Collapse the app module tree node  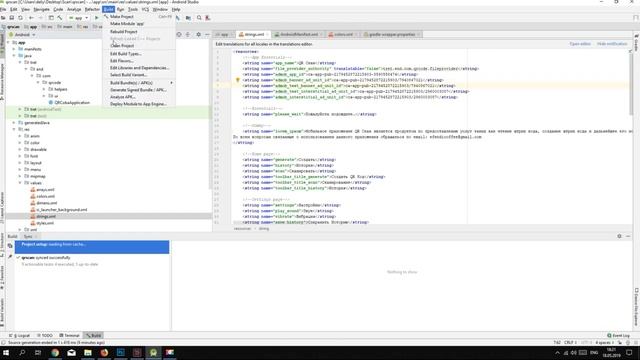click(9, 42)
